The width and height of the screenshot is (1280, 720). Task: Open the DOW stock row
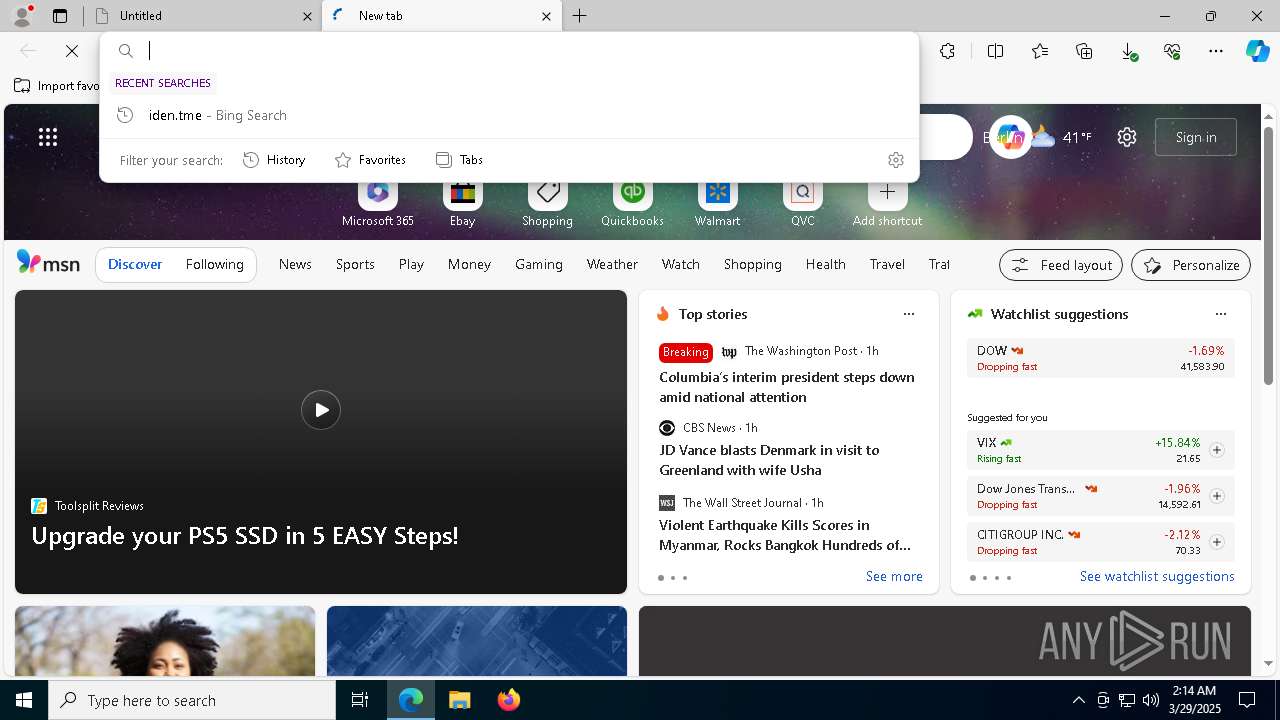pos(1101,358)
